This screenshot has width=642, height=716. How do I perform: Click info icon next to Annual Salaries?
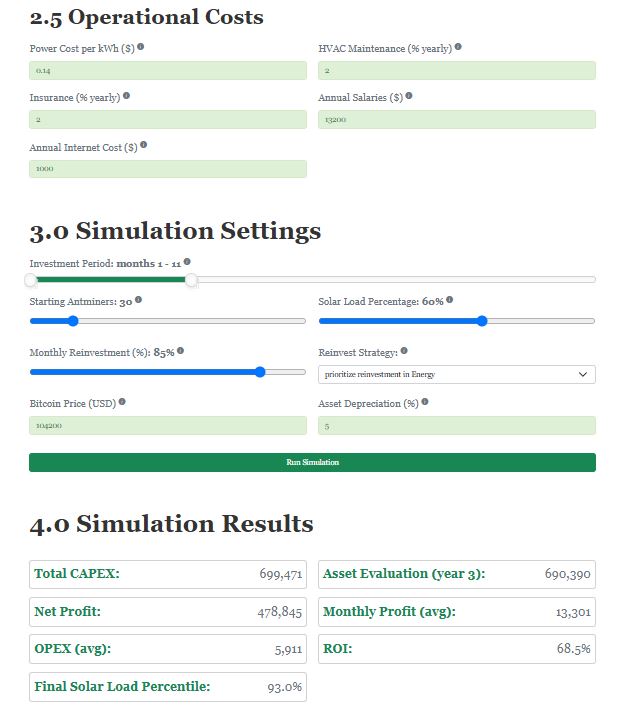coord(409,96)
